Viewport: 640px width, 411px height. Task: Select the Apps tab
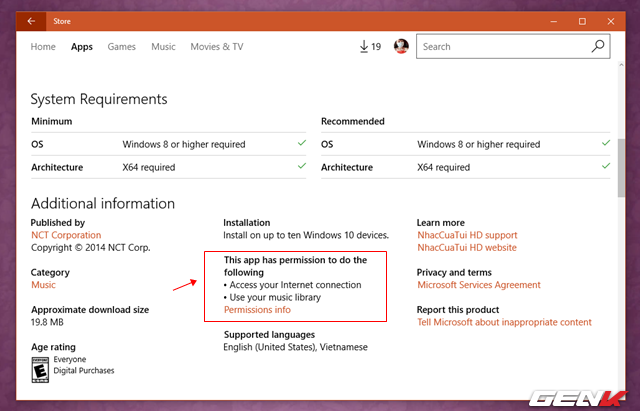(x=82, y=47)
